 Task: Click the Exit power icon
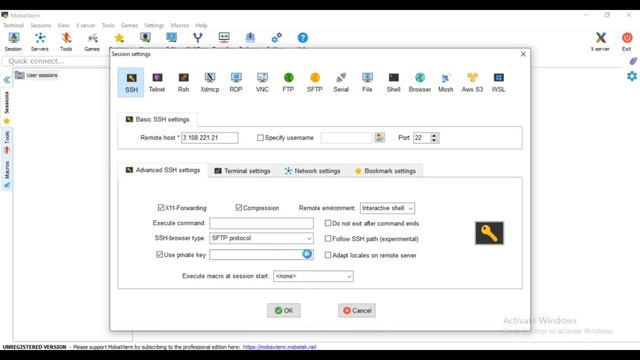[x=627, y=42]
